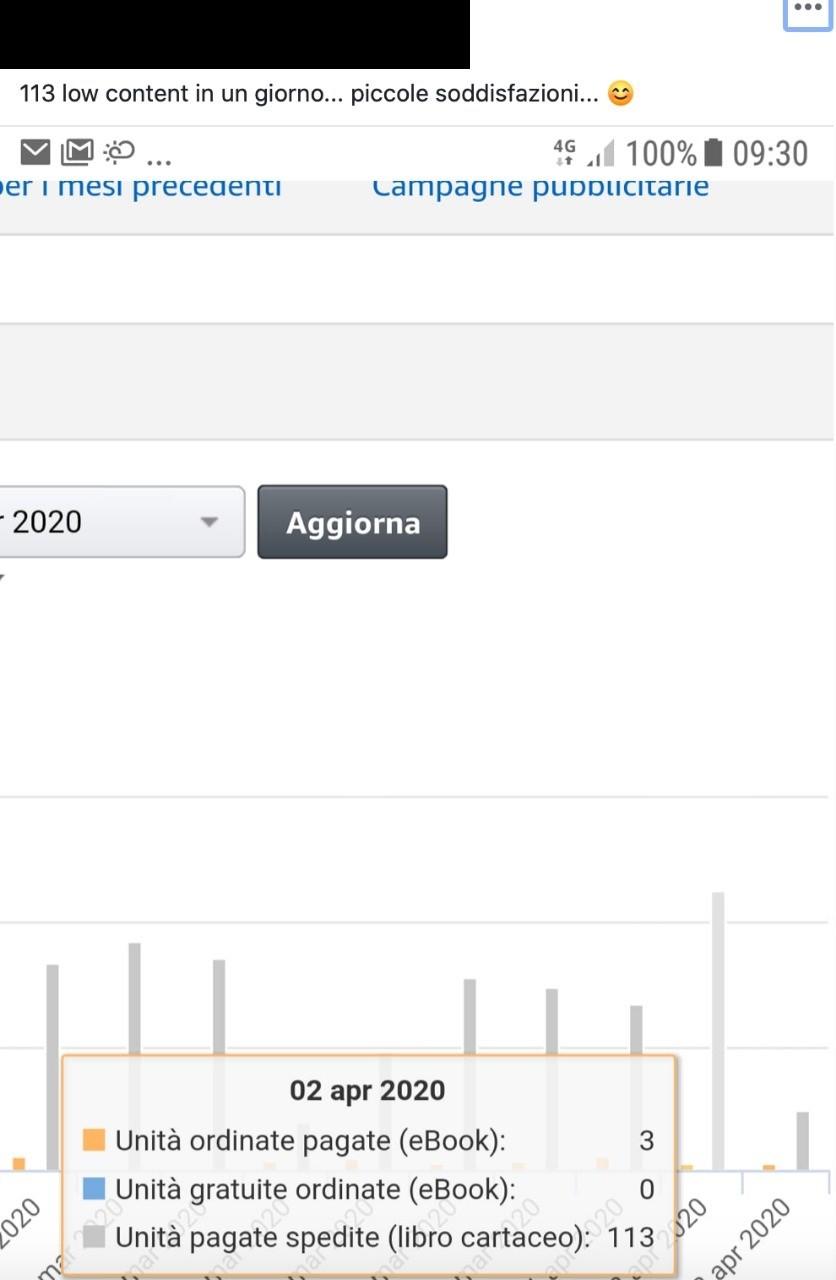Click the blue free eBook units legend swatch
Image resolution: width=836 pixels, height=1280 pixels.
pos(94,1188)
